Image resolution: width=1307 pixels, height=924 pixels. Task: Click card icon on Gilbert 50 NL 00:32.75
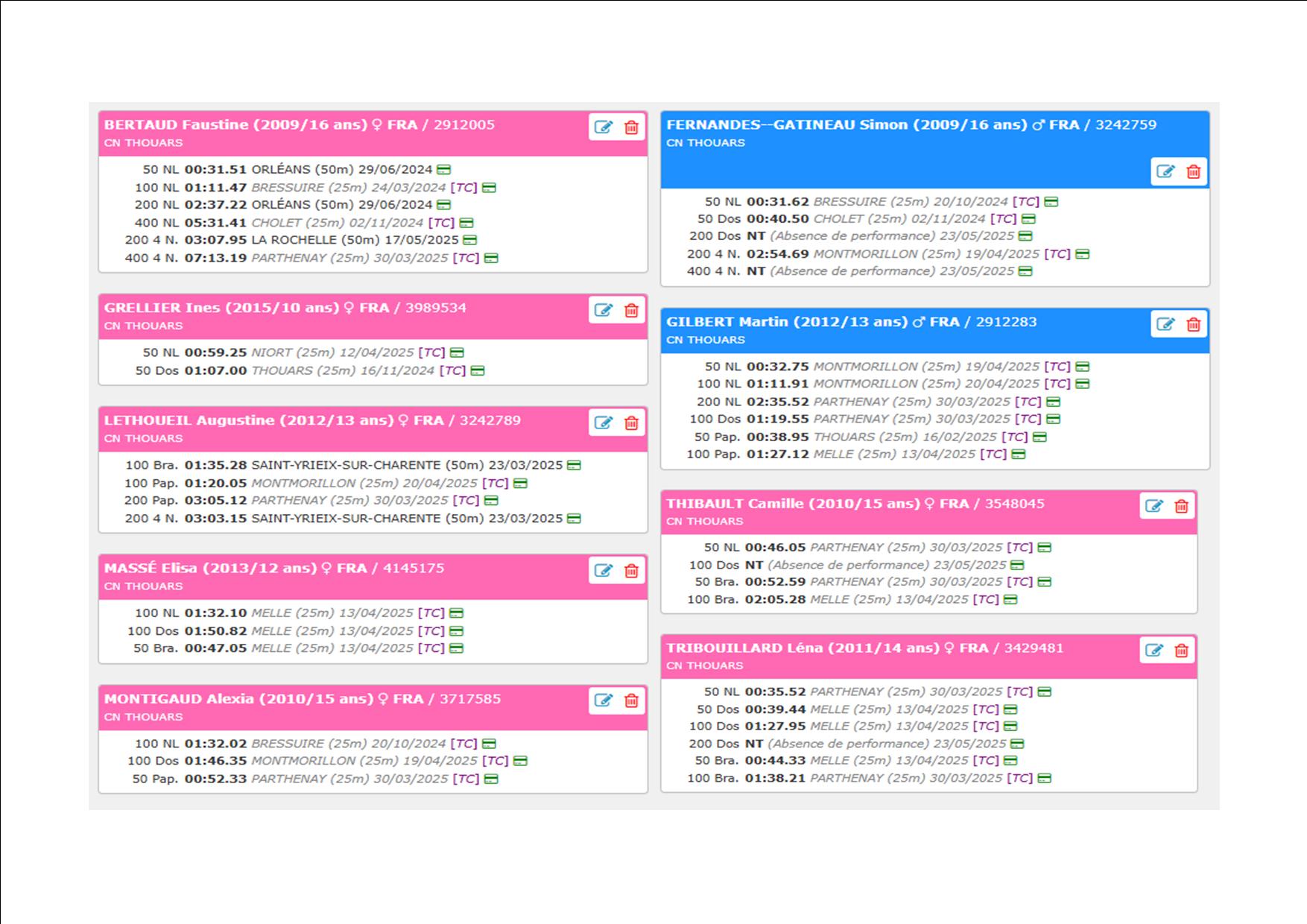1083,367
